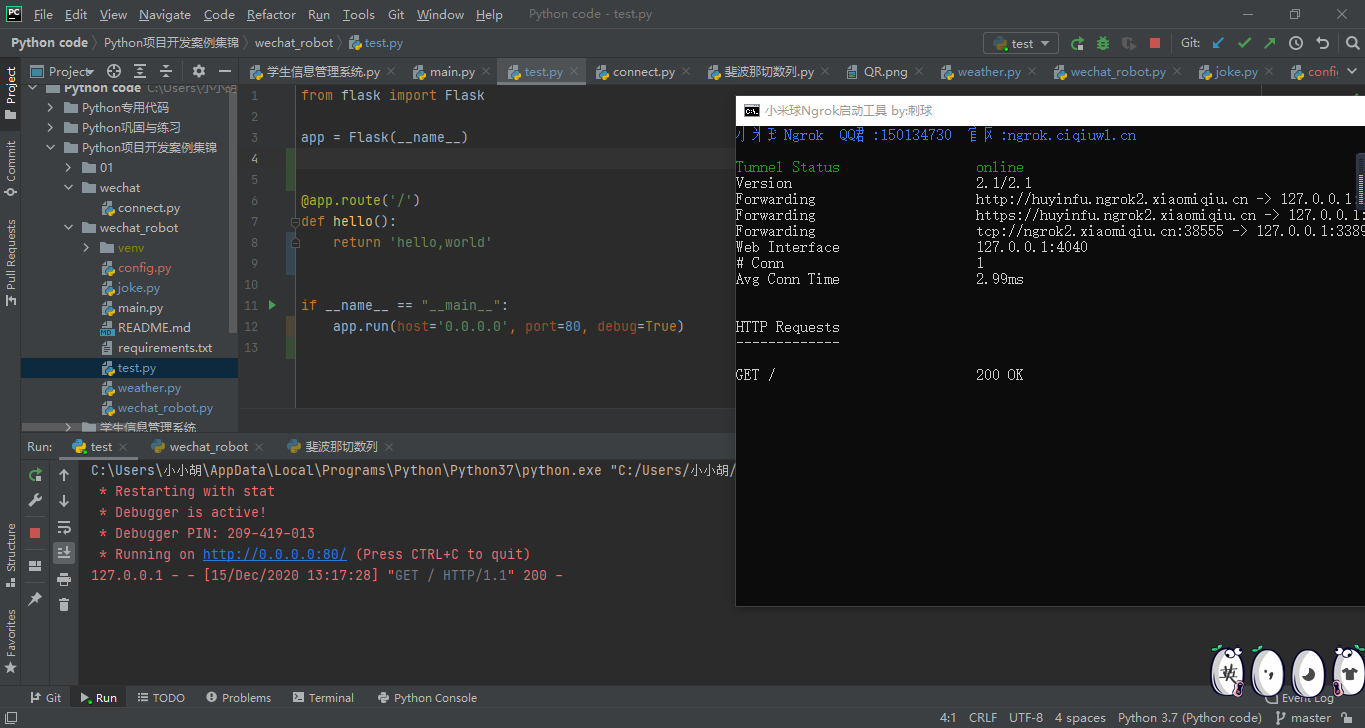This screenshot has width=1365, height=728.
Task: Pin the Run tab with the pin icon
Action: [x=35, y=598]
